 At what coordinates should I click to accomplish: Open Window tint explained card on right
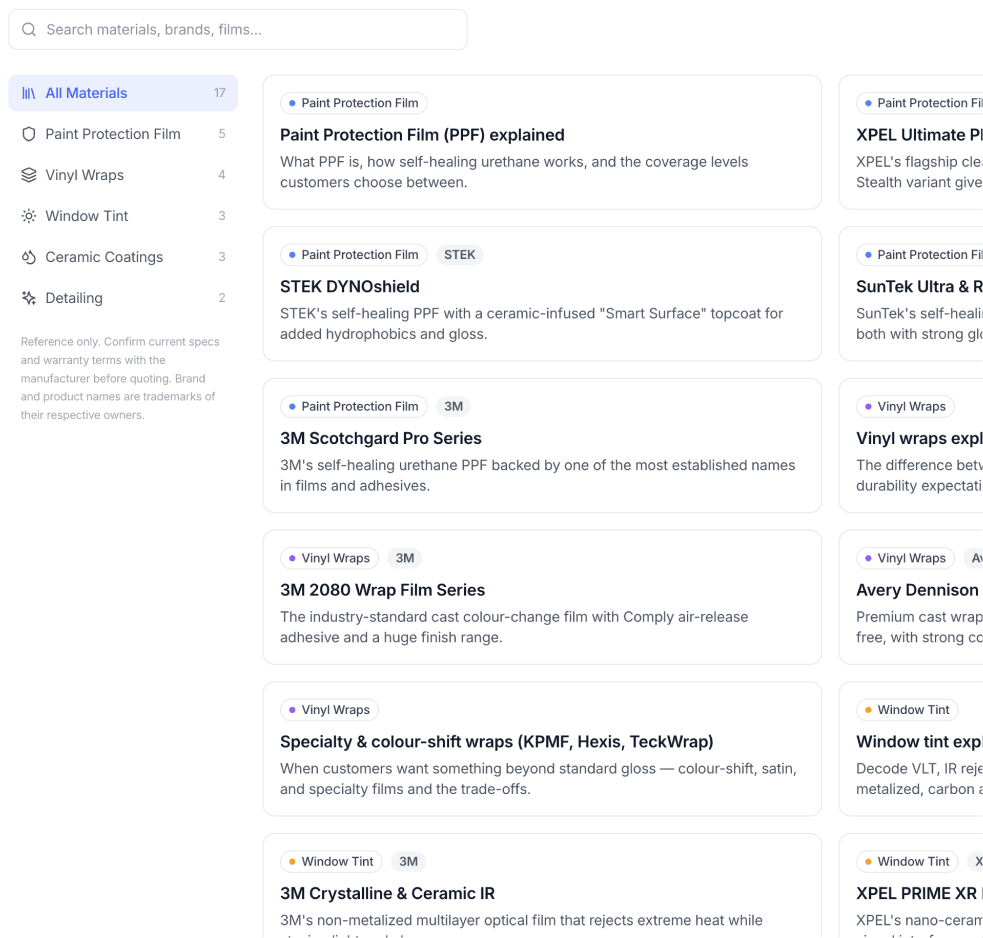[x=911, y=749]
